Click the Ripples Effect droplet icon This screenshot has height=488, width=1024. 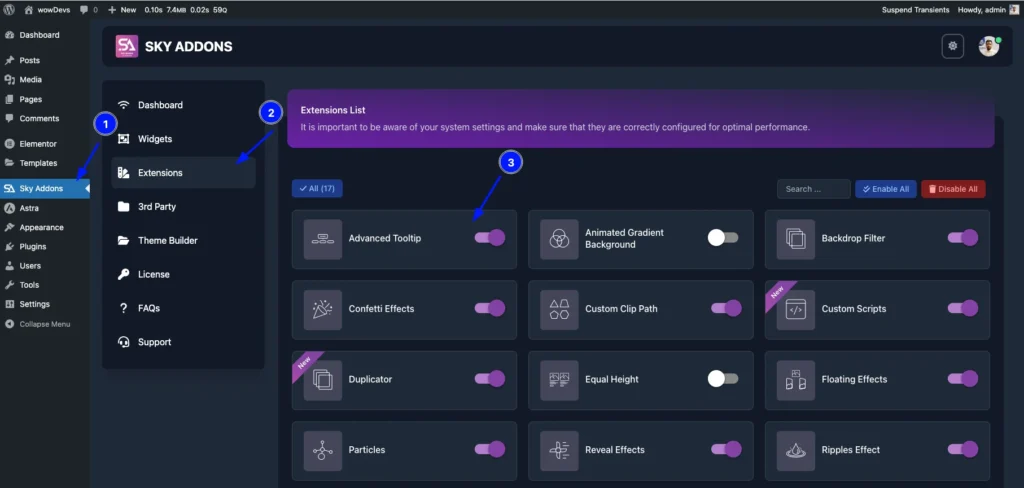point(795,451)
